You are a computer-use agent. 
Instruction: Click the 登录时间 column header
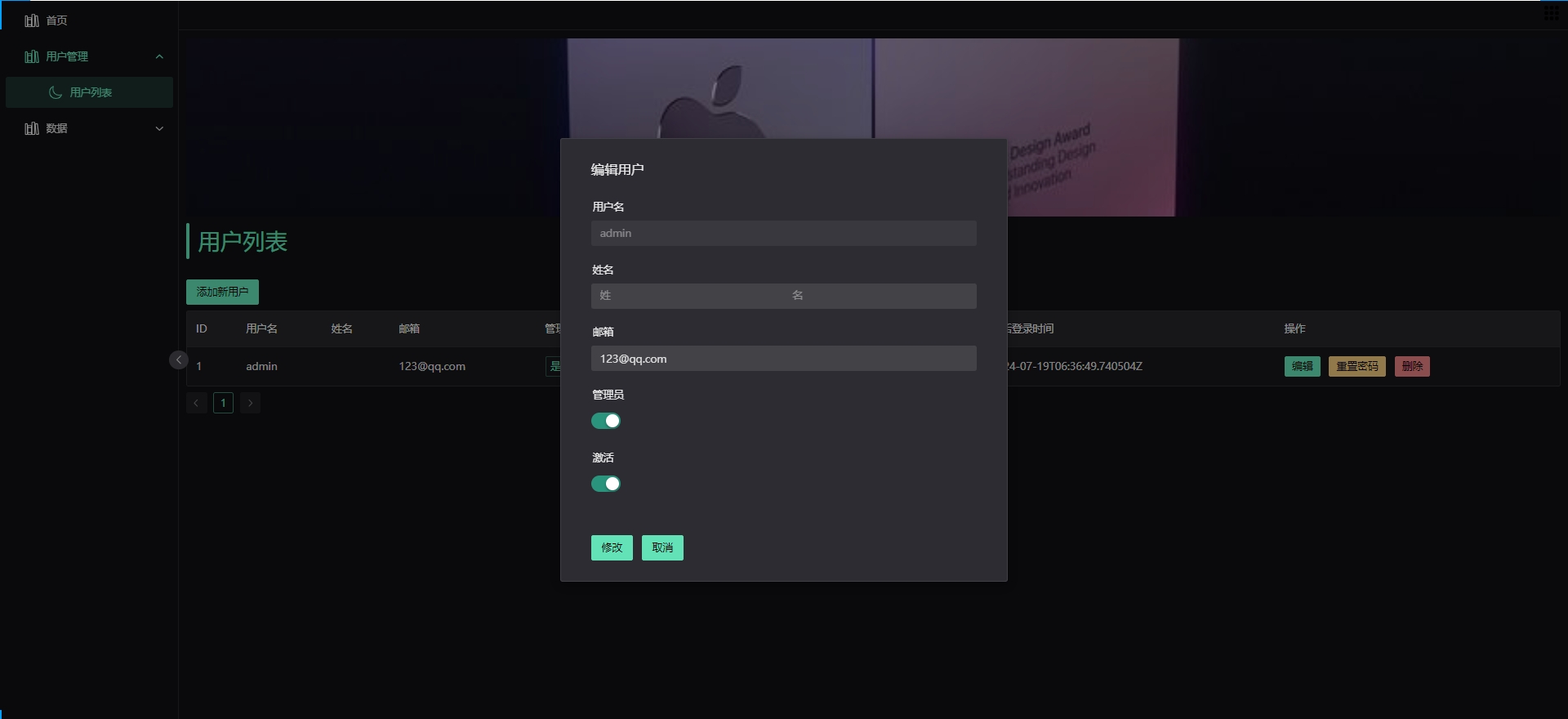(1031, 328)
